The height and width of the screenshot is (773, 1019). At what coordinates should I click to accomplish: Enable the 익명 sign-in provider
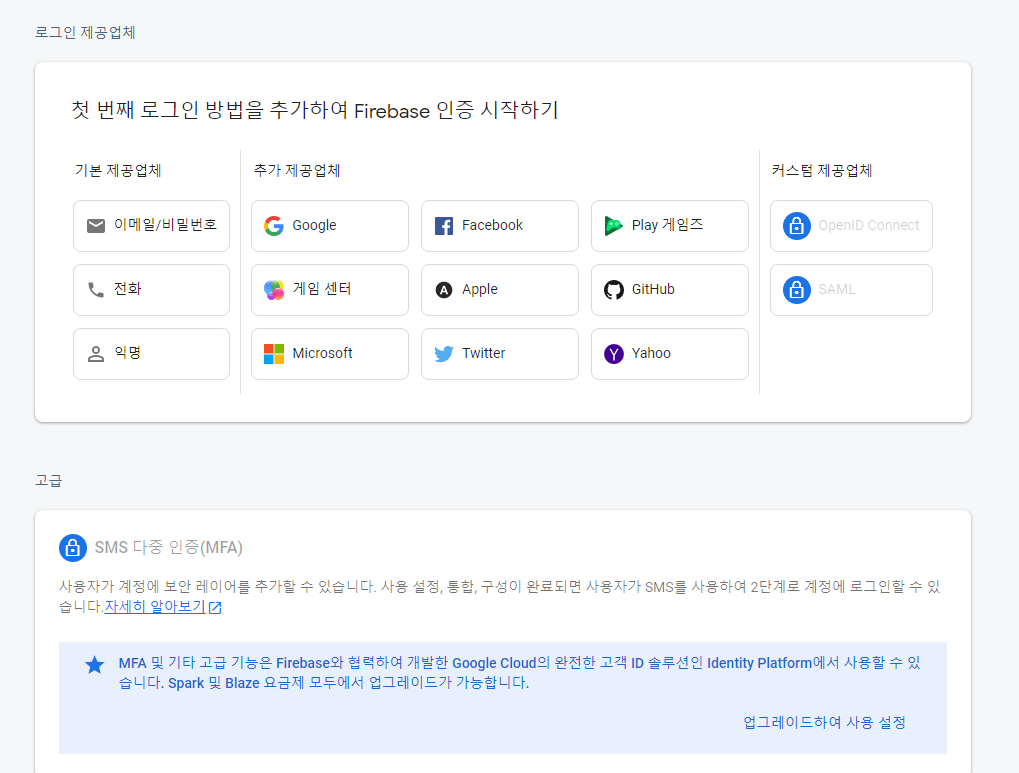point(151,354)
